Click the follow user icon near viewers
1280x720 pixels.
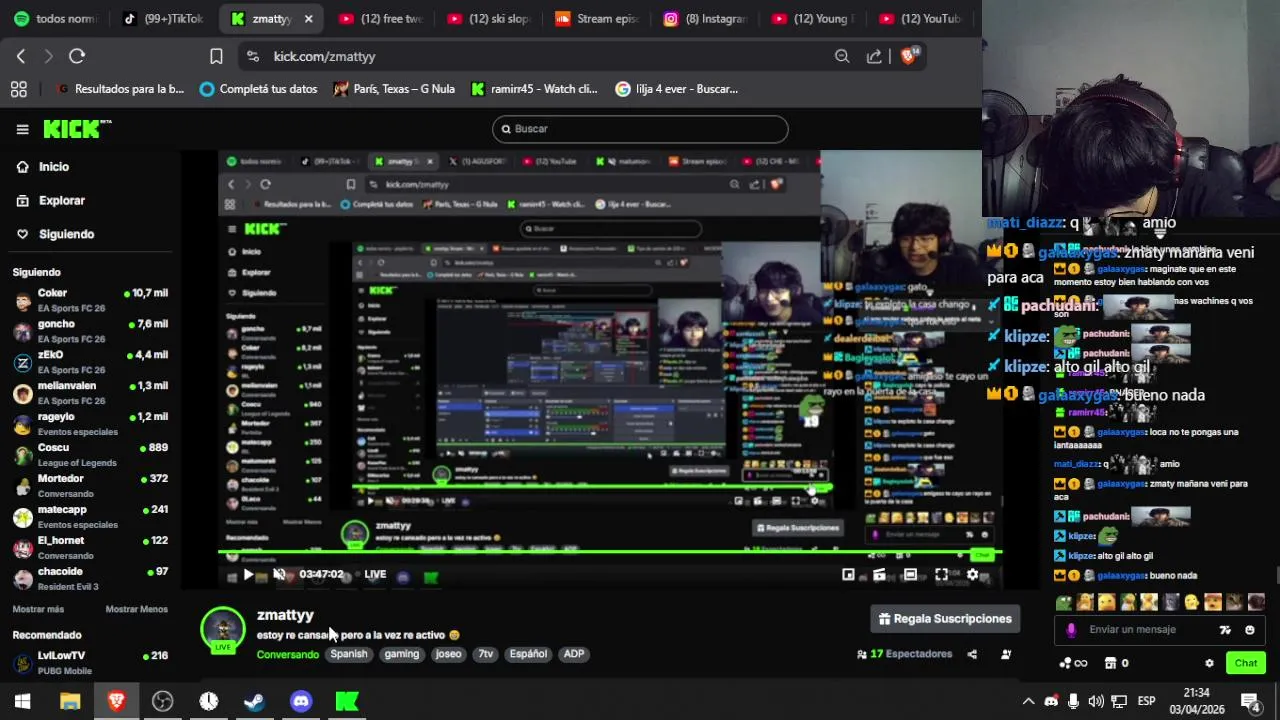(1006, 654)
